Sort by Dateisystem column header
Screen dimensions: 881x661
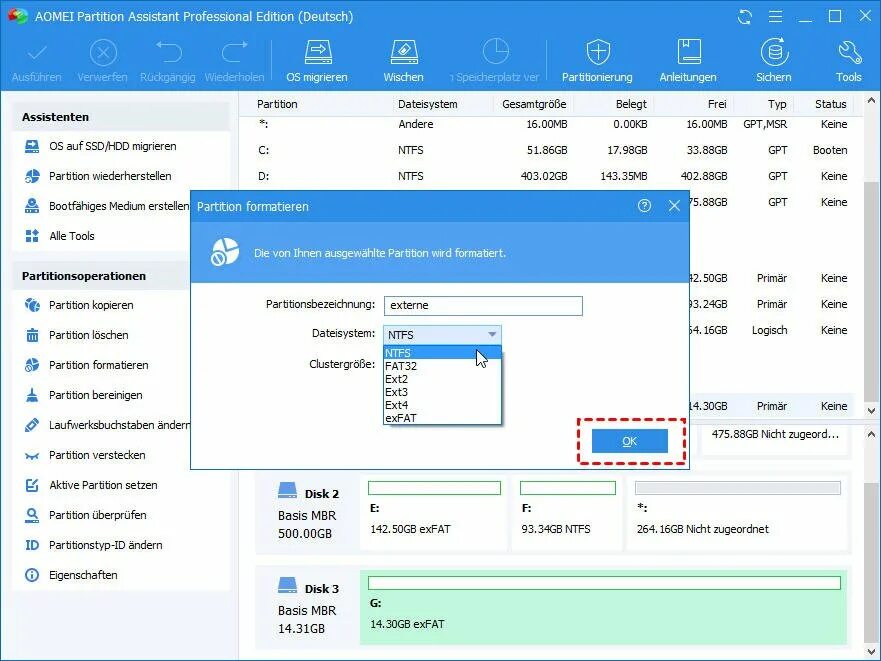click(428, 104)
